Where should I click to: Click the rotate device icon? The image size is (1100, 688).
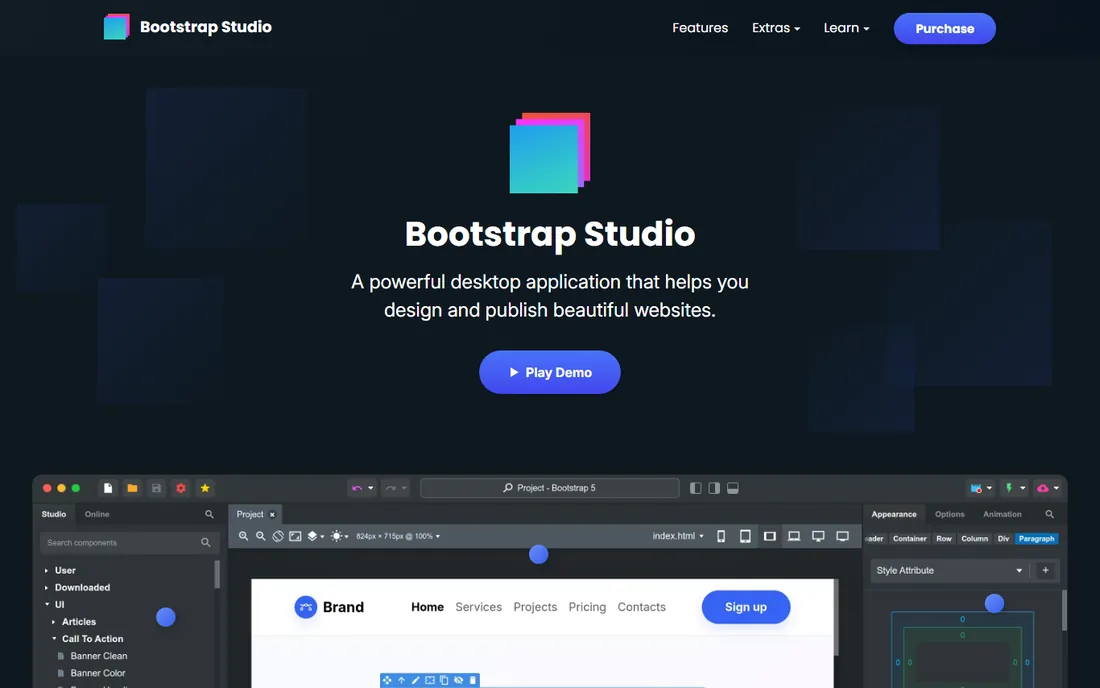pyautogui.click(x=278, y=536)
